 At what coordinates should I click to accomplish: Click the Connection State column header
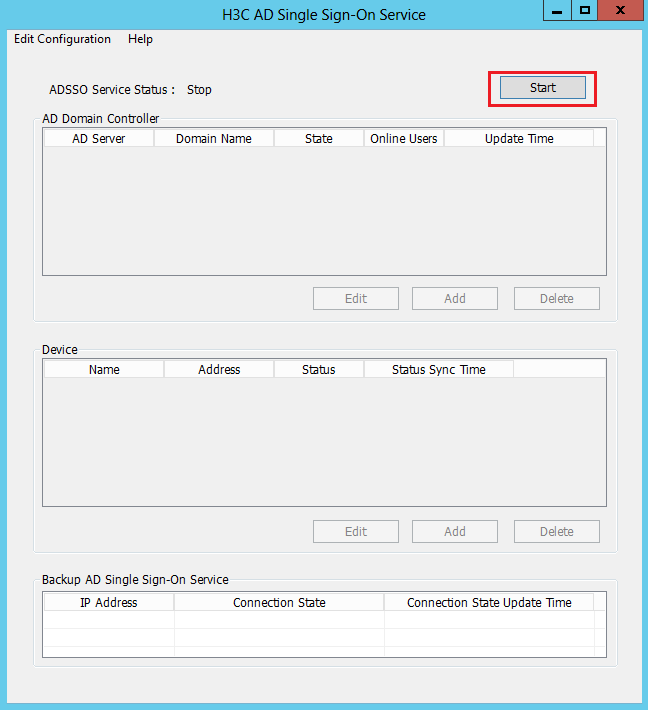[x=279, y=603]
